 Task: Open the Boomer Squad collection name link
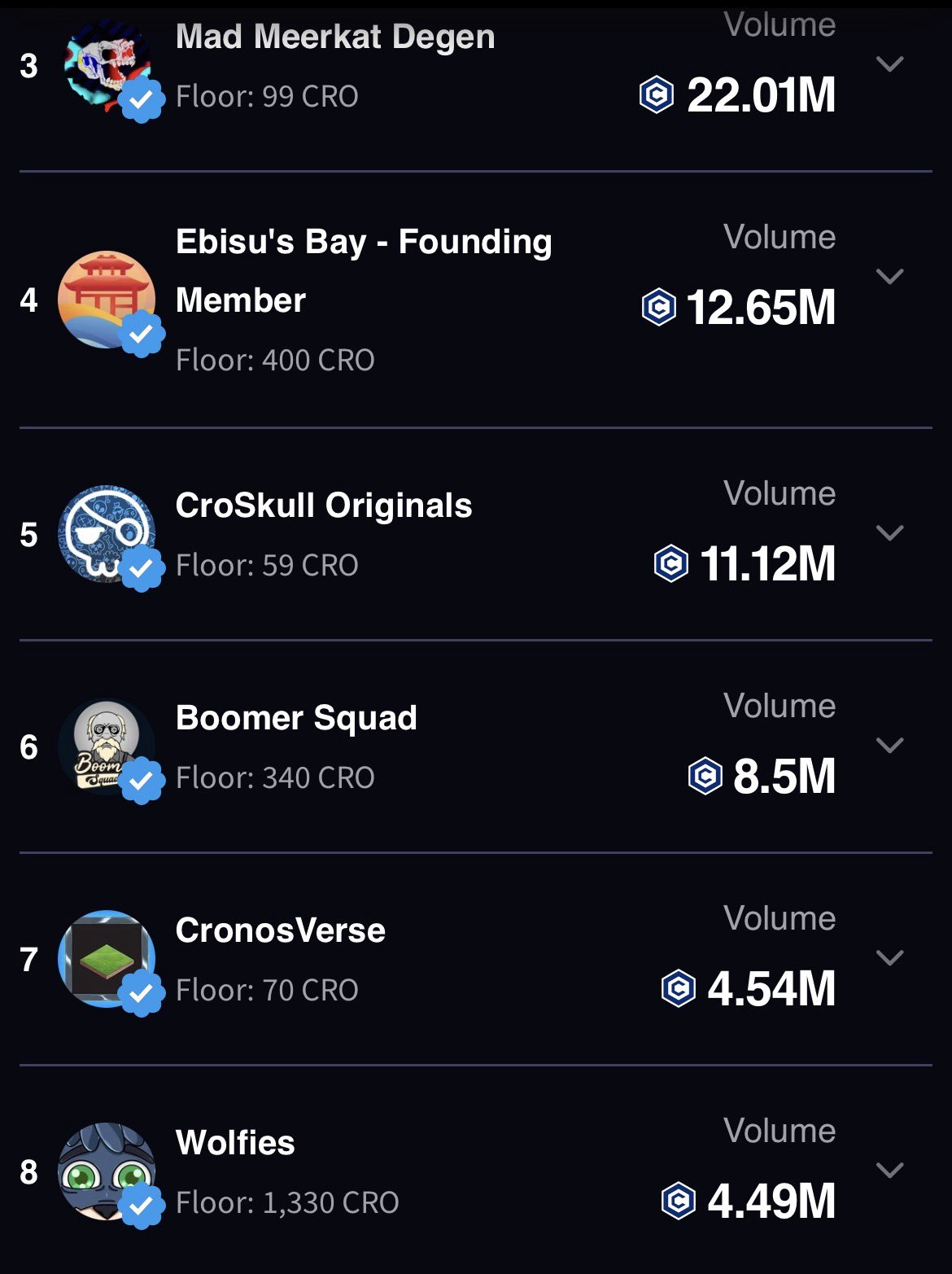[296, 718]
